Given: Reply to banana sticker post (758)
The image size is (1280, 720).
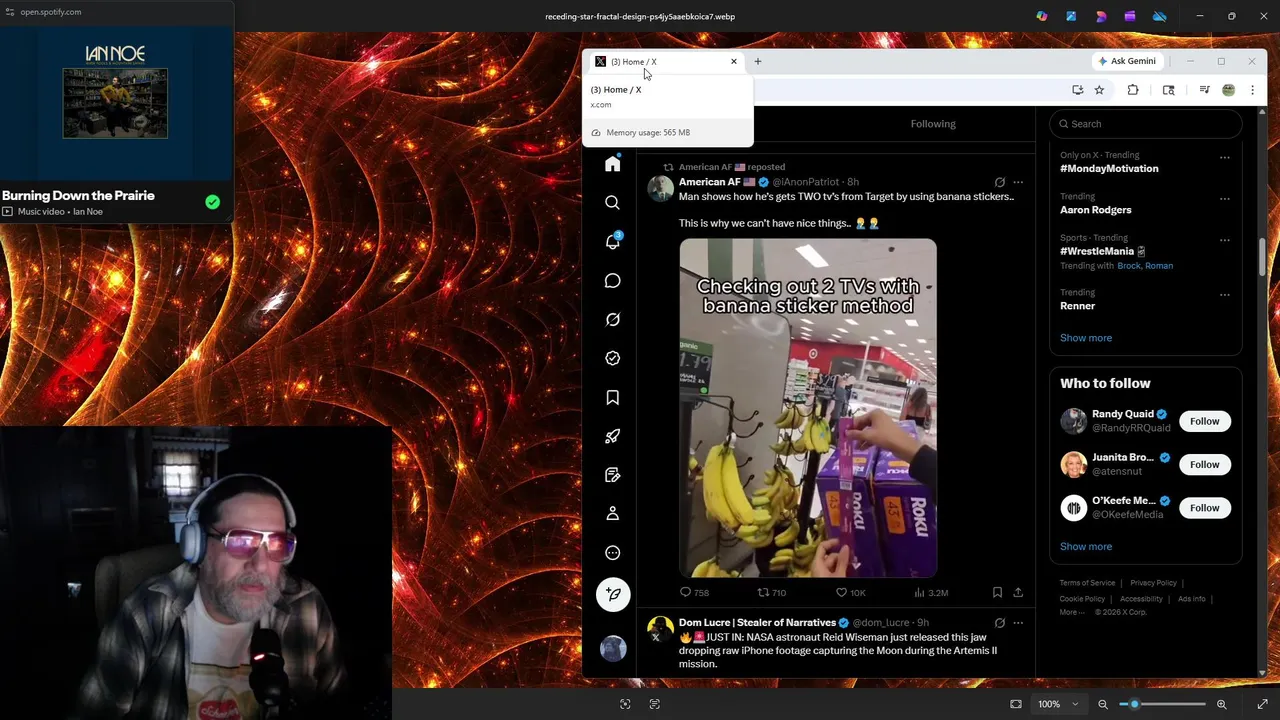Looking at the screenshot, I should [694, 592].
